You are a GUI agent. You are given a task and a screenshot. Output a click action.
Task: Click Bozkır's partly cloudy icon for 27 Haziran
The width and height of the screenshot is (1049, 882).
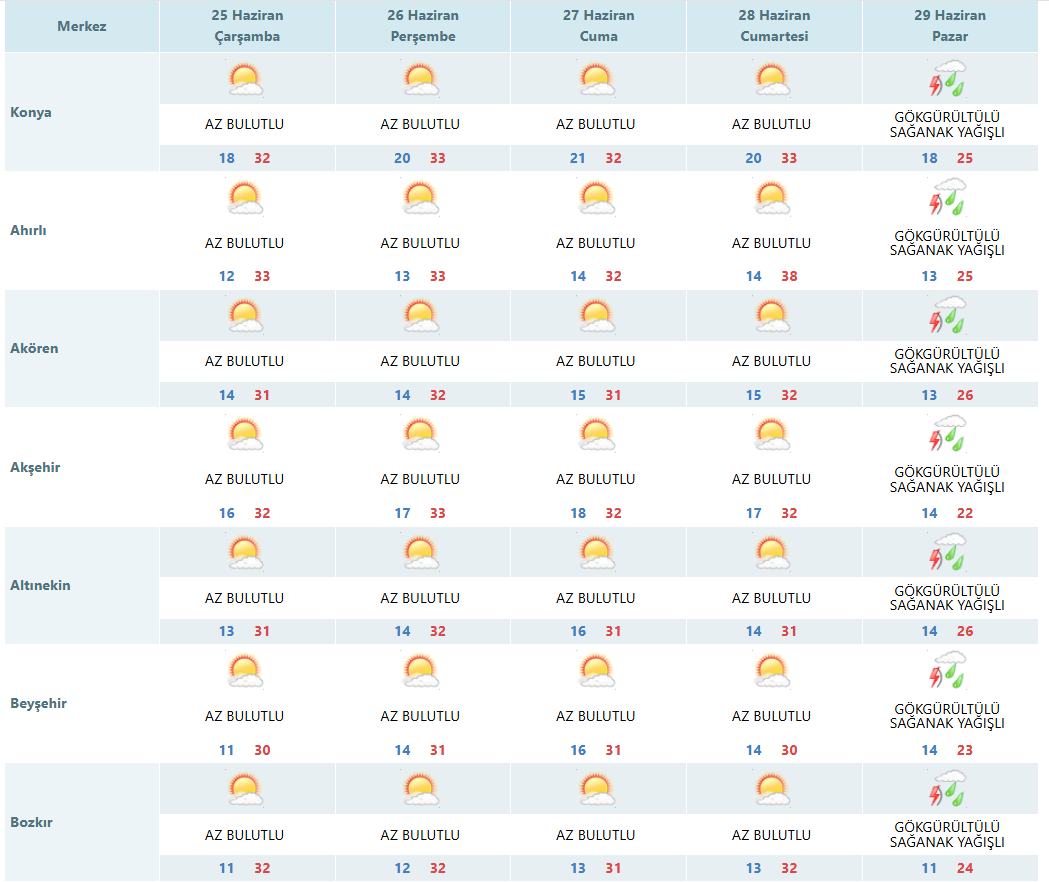(x=597, y=790)
